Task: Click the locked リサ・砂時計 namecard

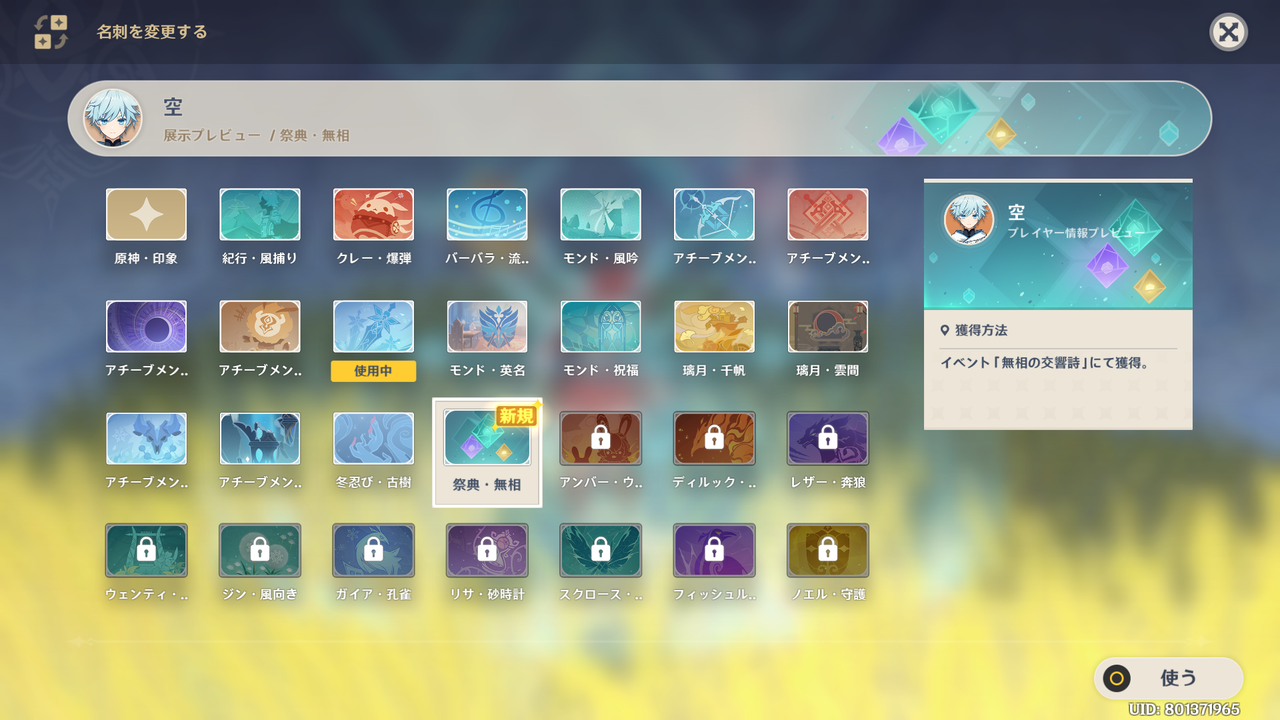Action: click(x=487, y=550)
